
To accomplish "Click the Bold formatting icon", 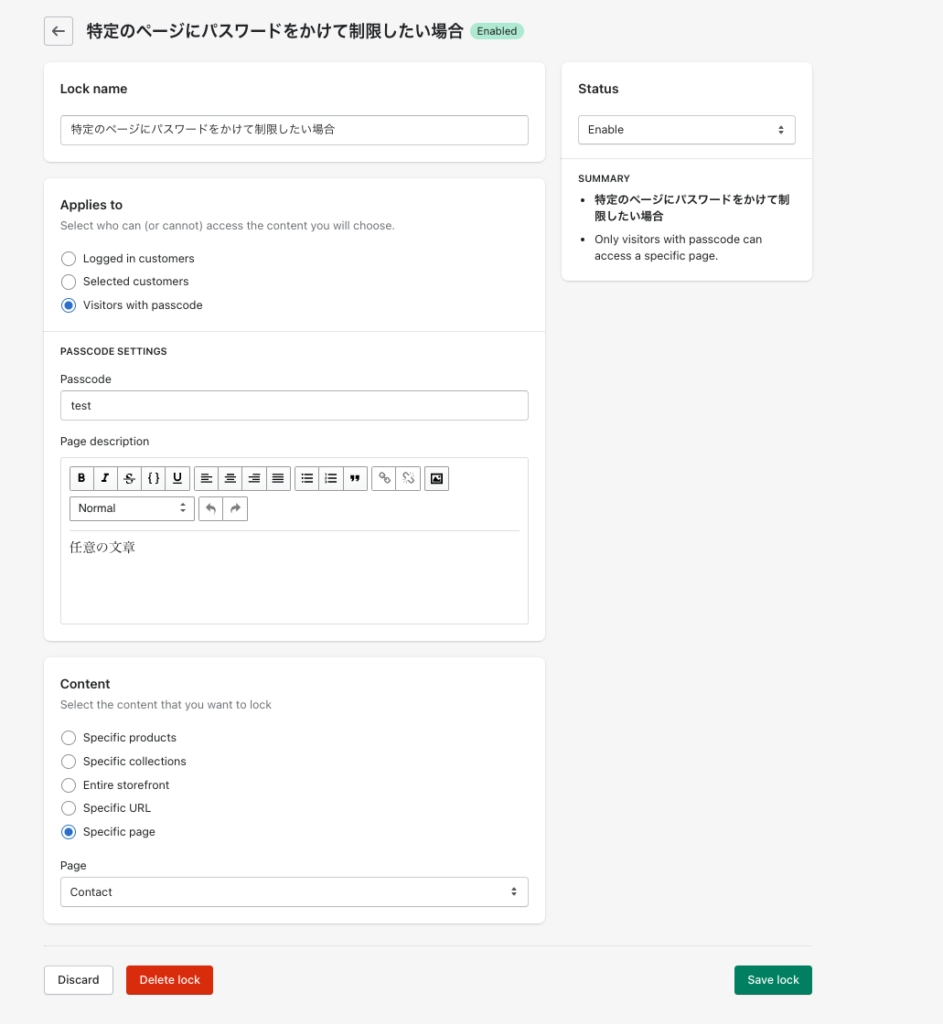I will 82,478.
